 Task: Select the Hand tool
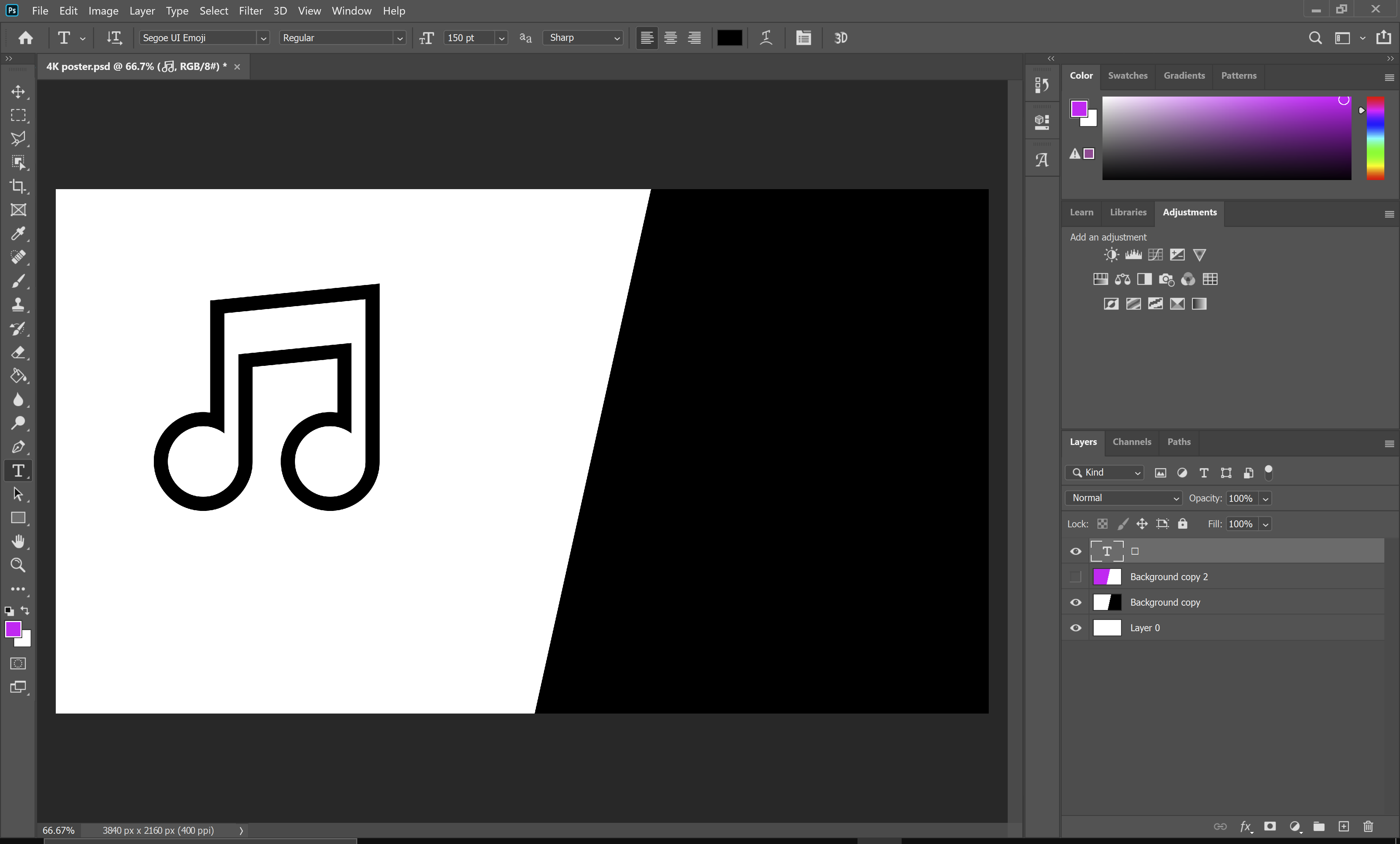[x=18, y=541]
